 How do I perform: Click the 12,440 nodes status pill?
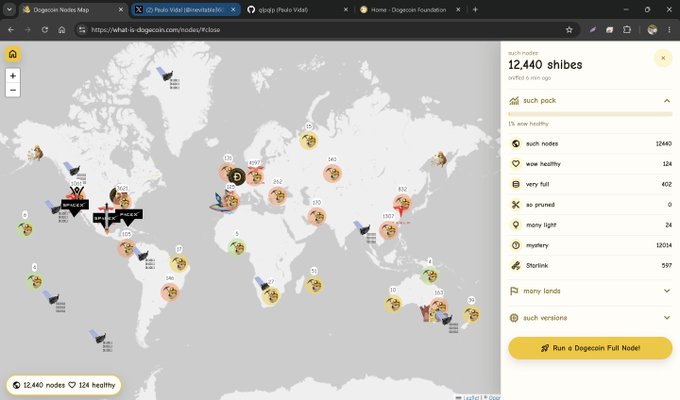point(64,385)
